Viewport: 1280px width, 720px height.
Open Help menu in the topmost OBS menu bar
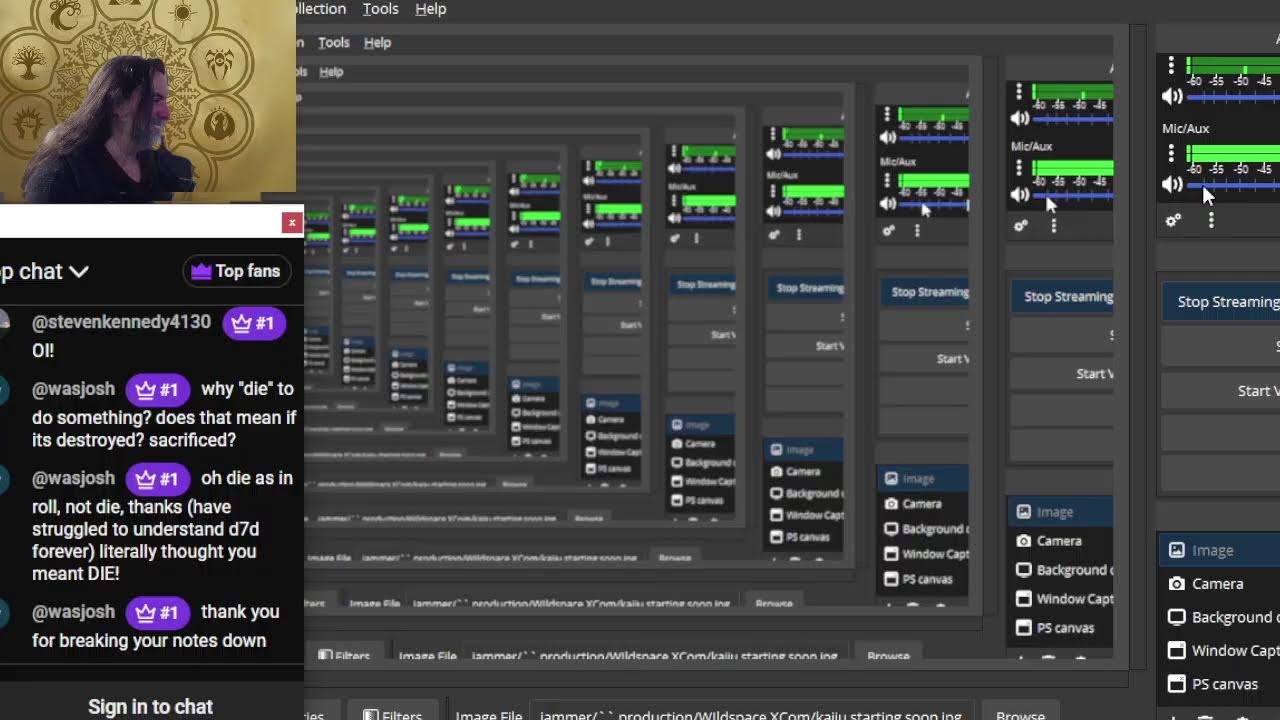[x=431, y=9]
